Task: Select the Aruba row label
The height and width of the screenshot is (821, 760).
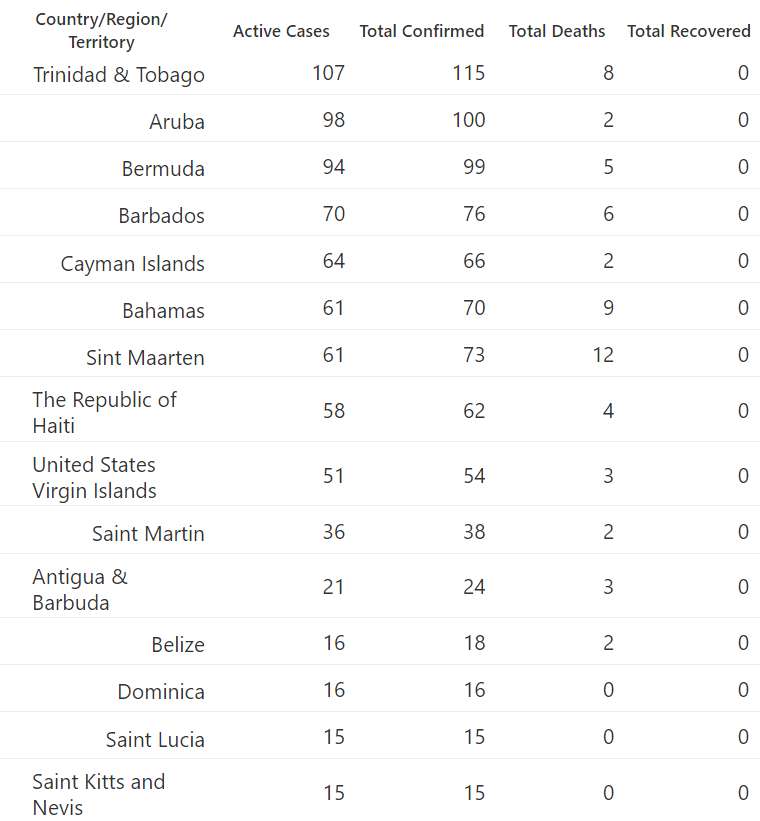Action: [177, 121]
